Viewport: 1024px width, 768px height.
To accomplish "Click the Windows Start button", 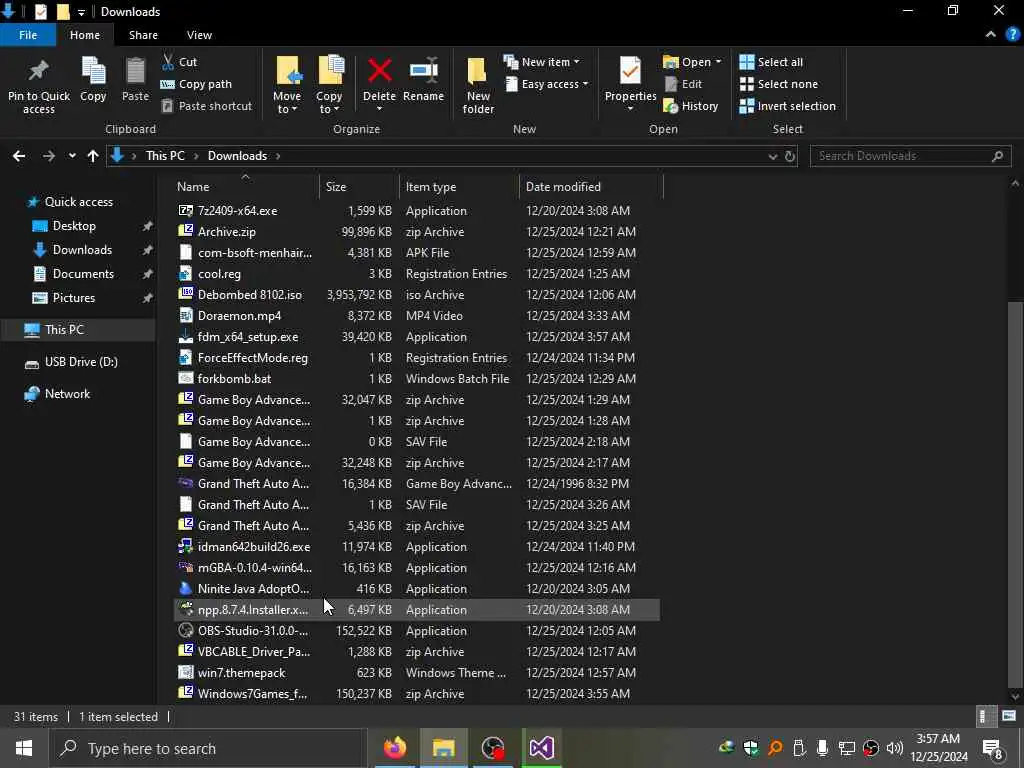I will (x=24, y=748).
